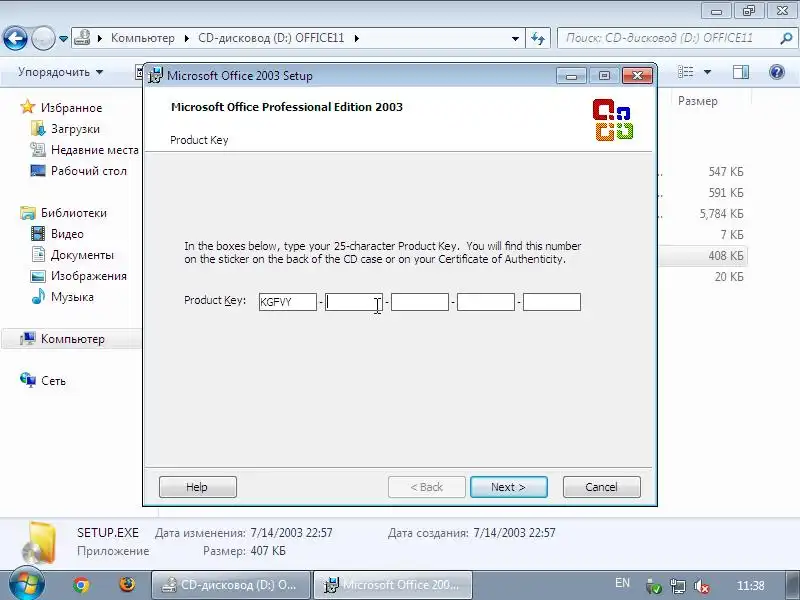Expand the arrow after the OFFICE11 breadcrumb

(x=357, y=38)
